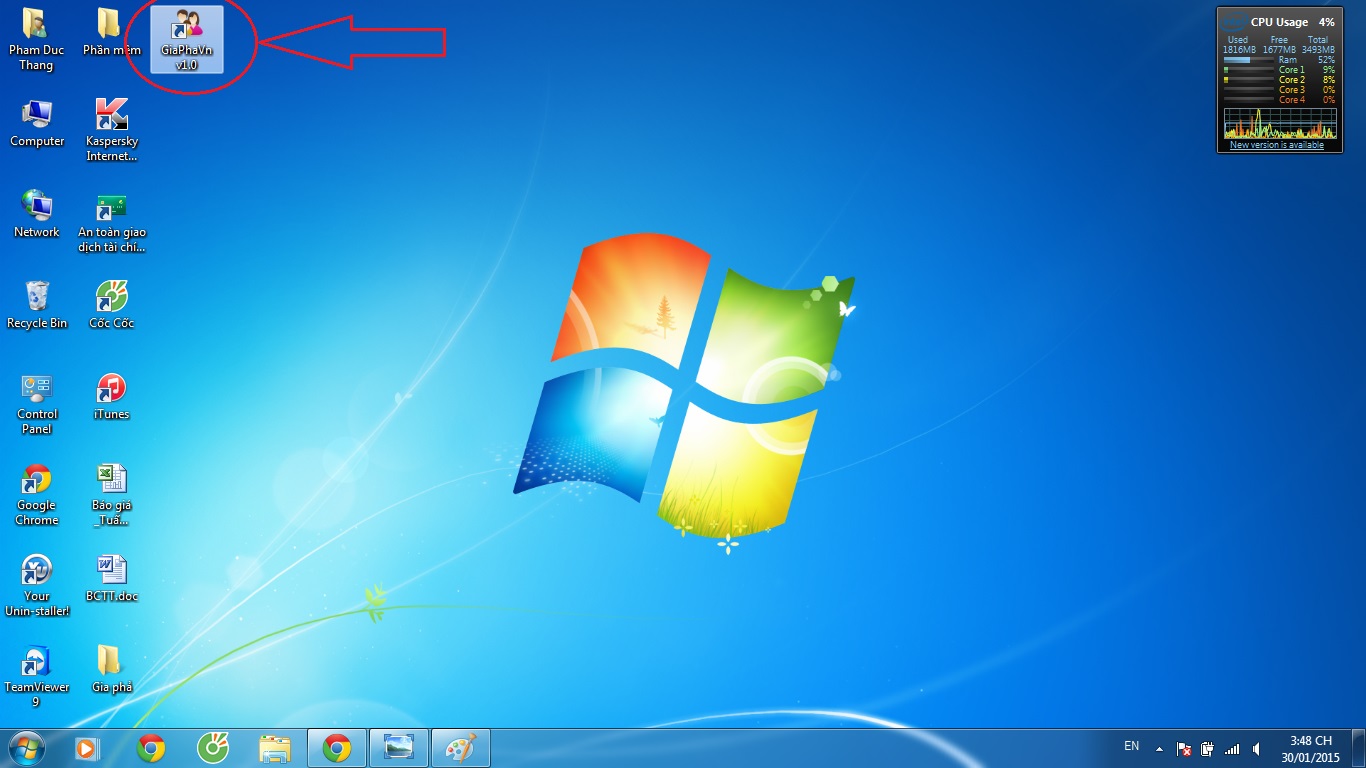Select the Gia phả folder on desktop
Viewport: 1366px width, 768px height.
tap(111, 670)
